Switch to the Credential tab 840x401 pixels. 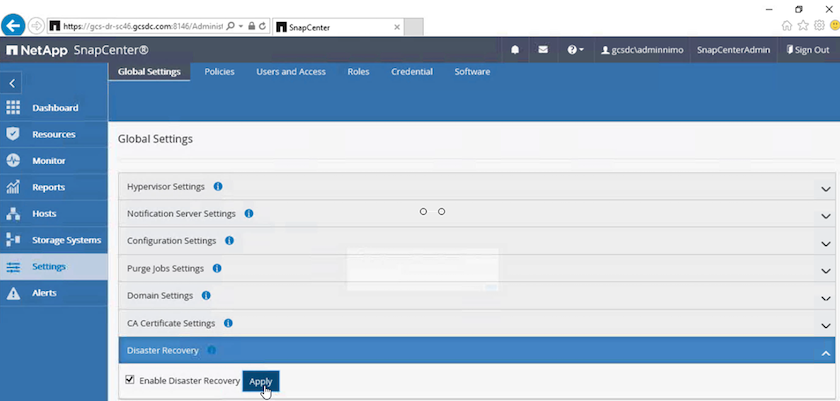tap(412, 72)
